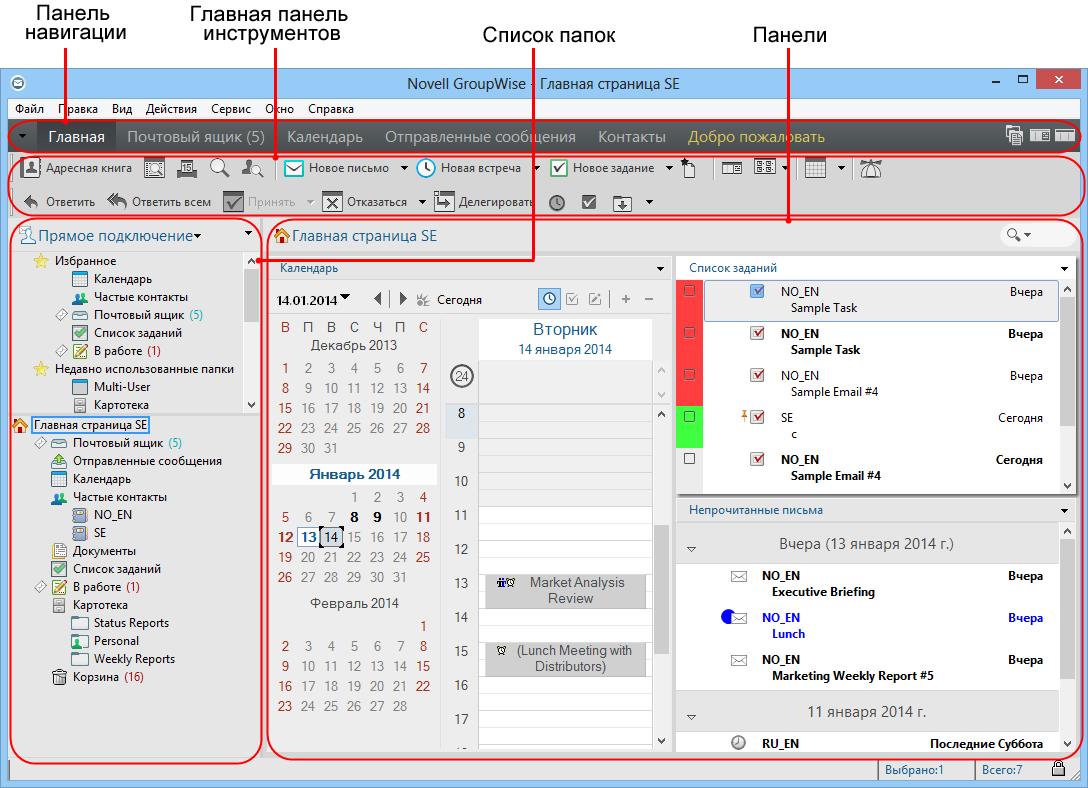Click the rightmost layout icon in navigation bar

(1064, 135)
